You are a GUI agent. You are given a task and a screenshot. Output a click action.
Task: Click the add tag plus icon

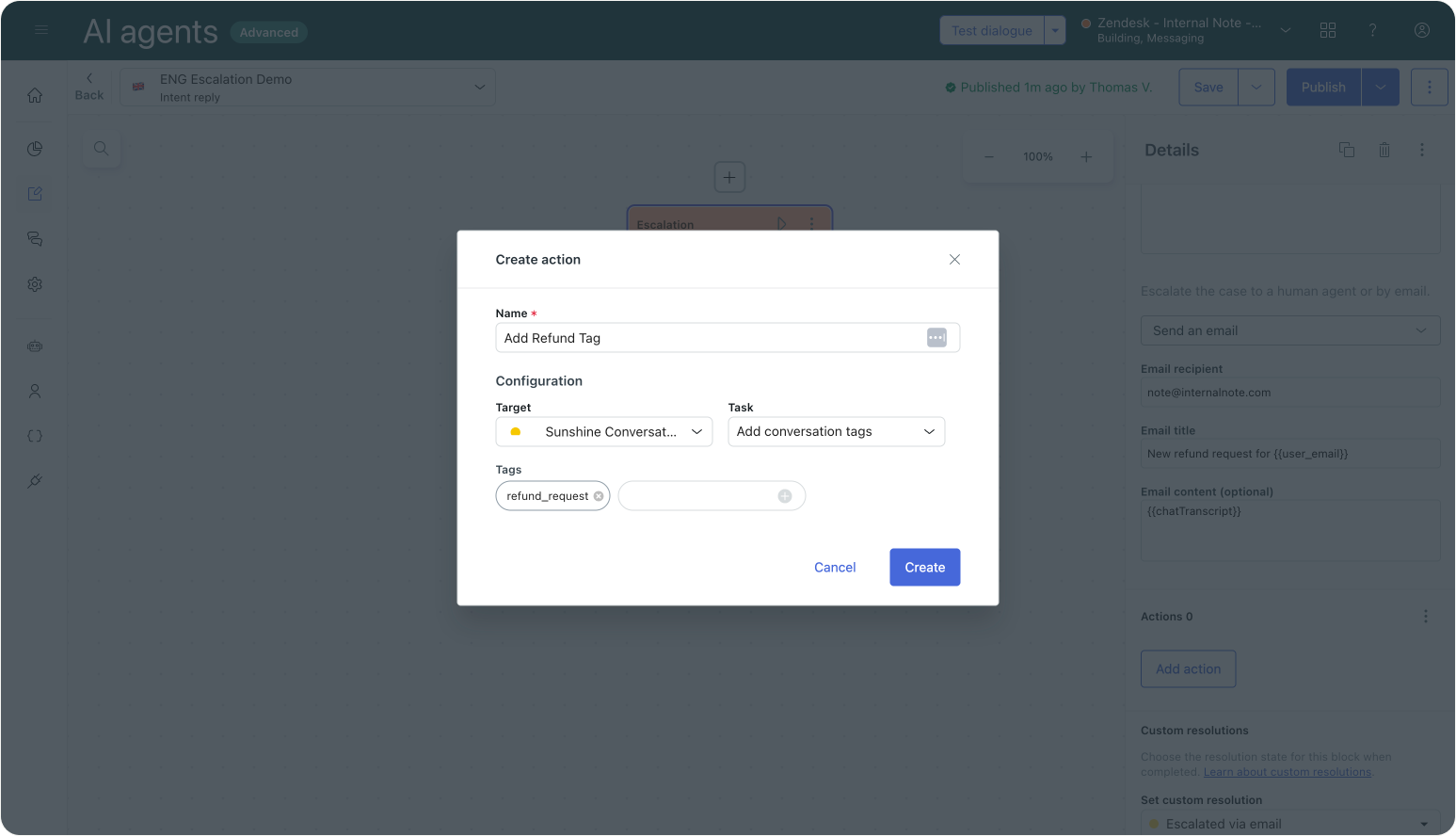point(784,496)
